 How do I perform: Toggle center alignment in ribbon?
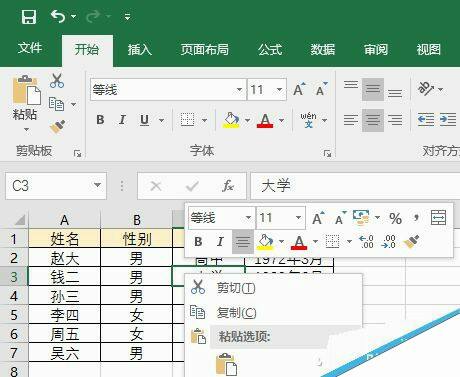[373, 120]
